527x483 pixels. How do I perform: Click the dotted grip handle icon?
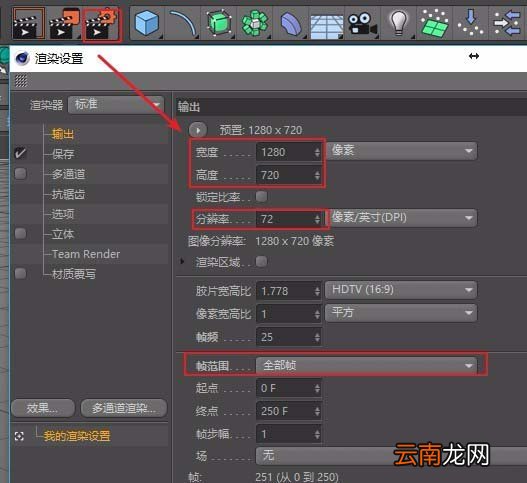tap(21, 81)
